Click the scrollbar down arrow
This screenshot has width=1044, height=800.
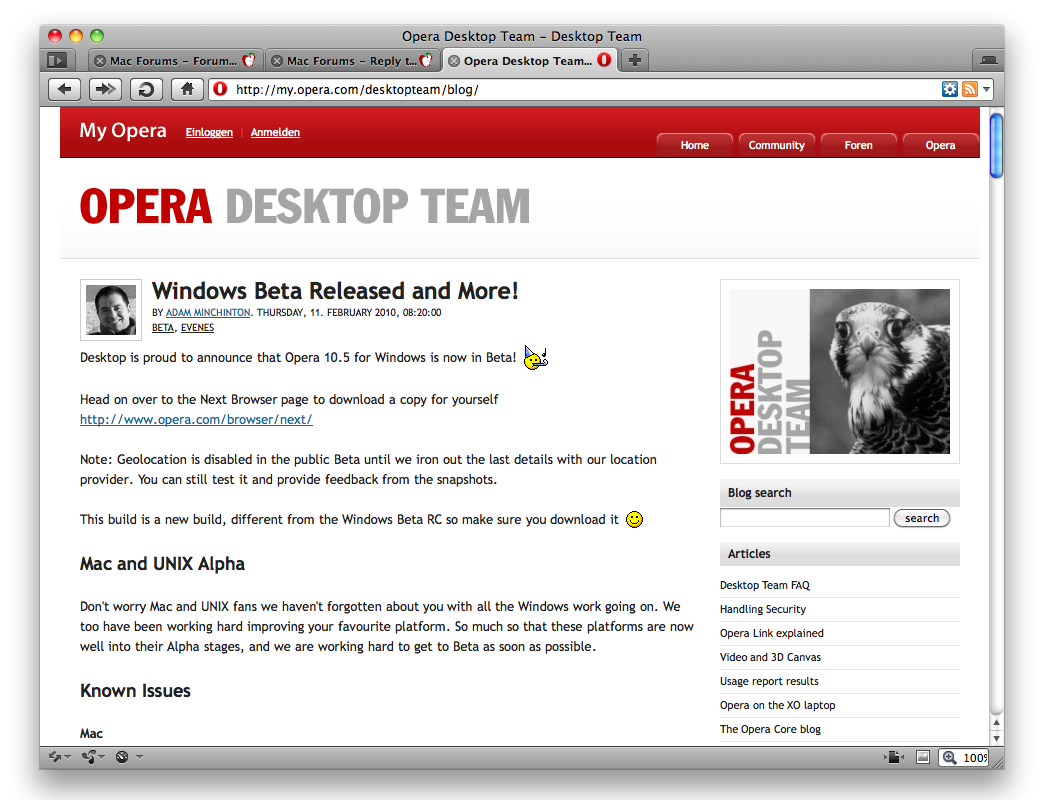pos(996,737)
